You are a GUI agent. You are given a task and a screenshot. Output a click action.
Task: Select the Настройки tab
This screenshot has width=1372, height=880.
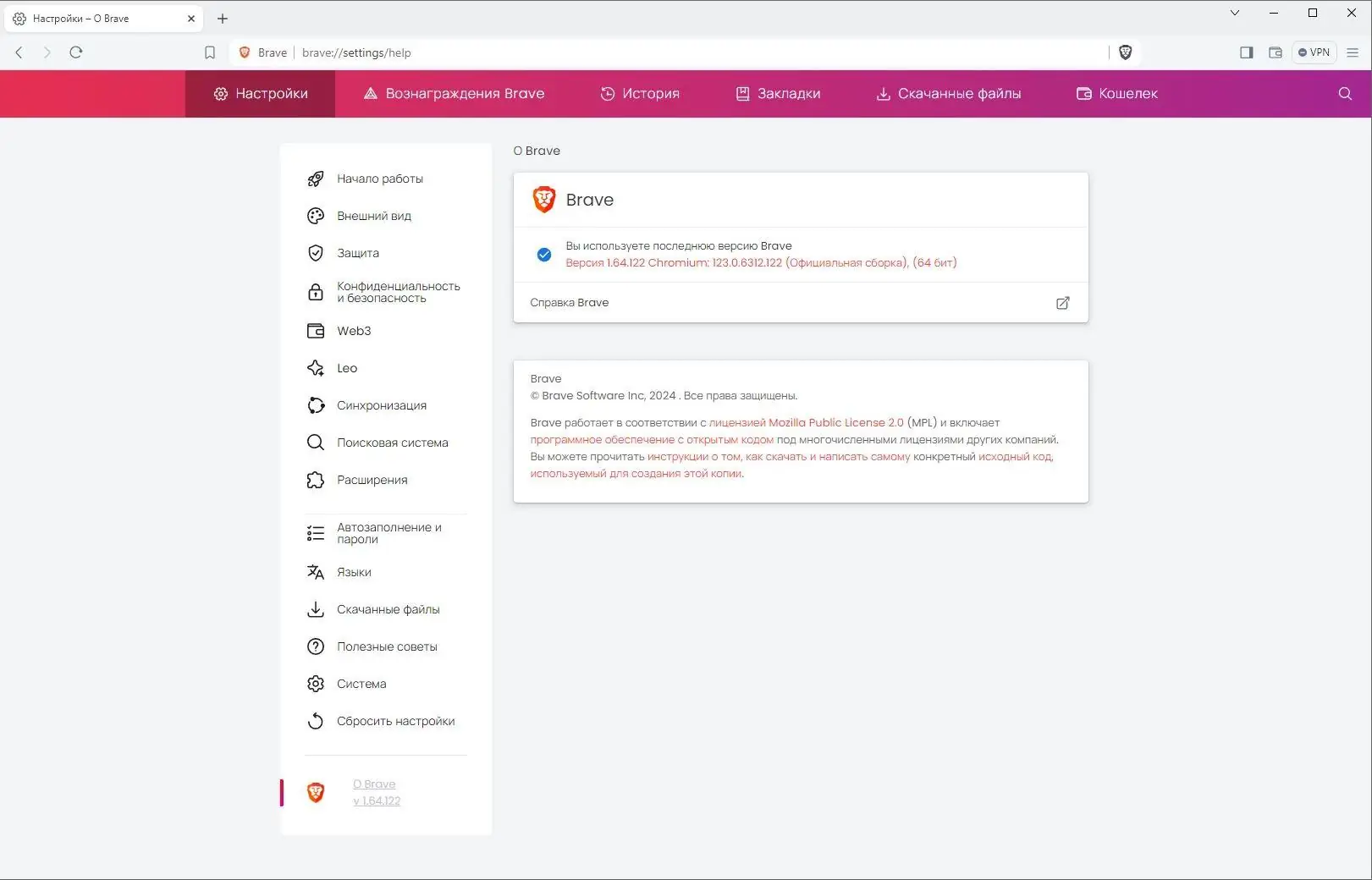click(x=261, y=93)
